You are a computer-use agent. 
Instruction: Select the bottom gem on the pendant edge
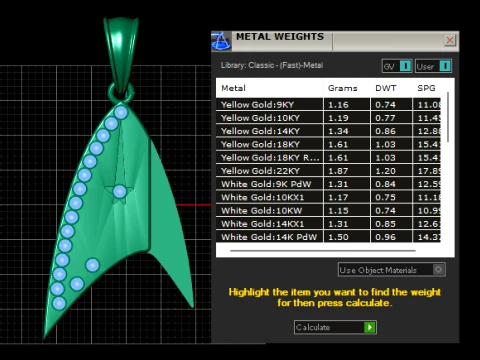[x=59, y=304]
